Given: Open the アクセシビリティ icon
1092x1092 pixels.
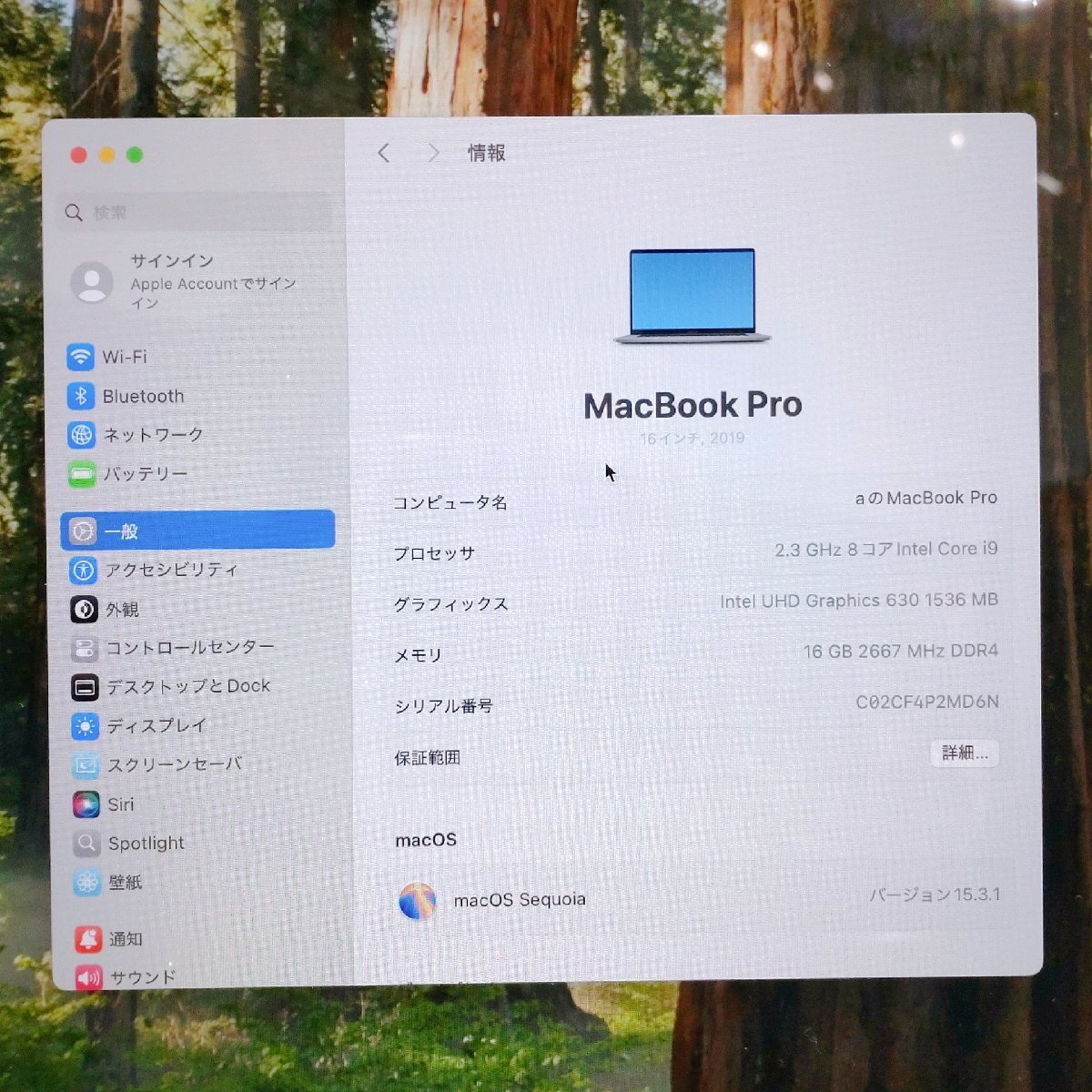Looking at the screenshot, I should (x=83, y=571).
